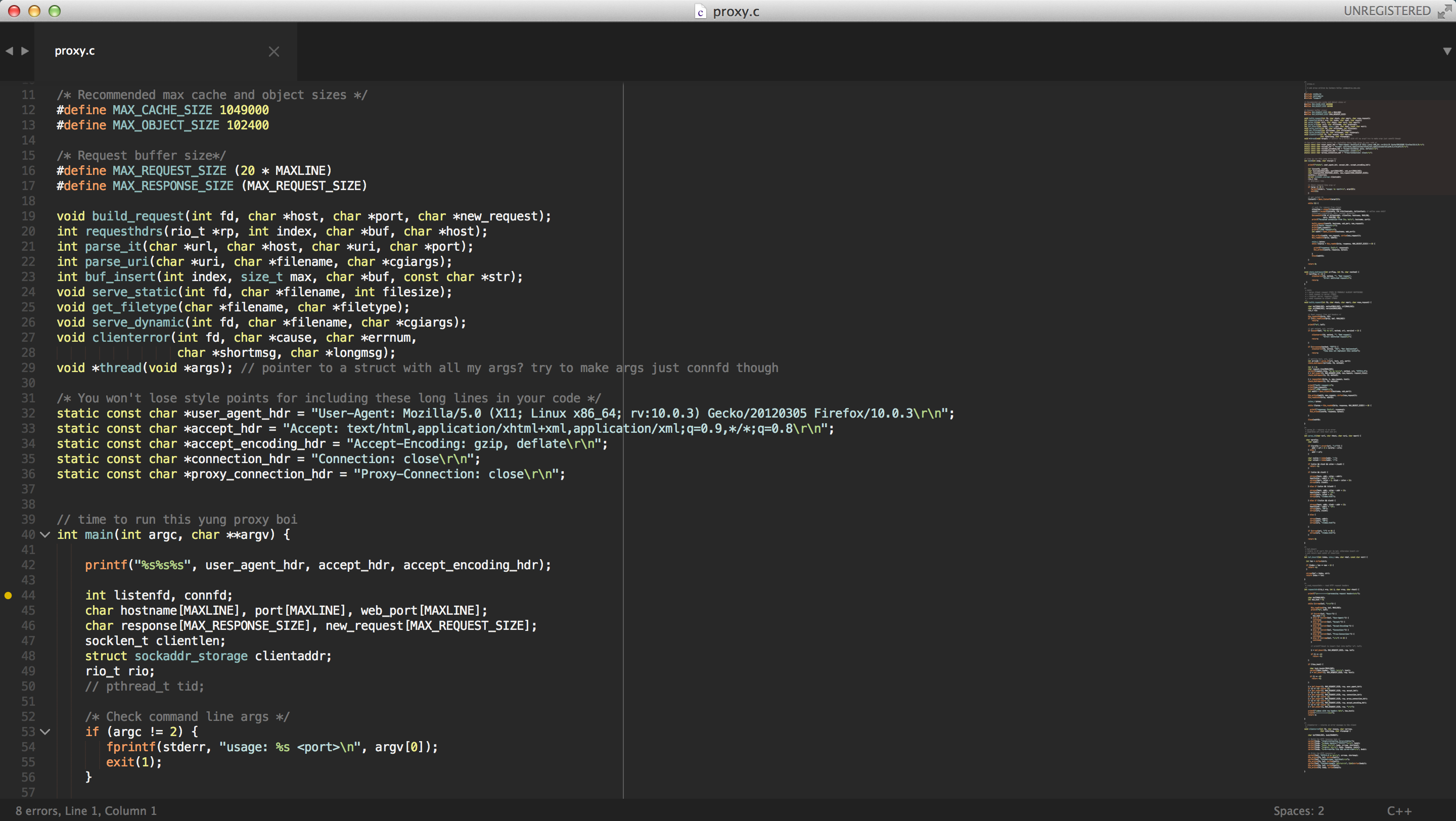
Task: Click the UNREGISTERED label
Action: pyautogui.click(x=1387, y=11)
